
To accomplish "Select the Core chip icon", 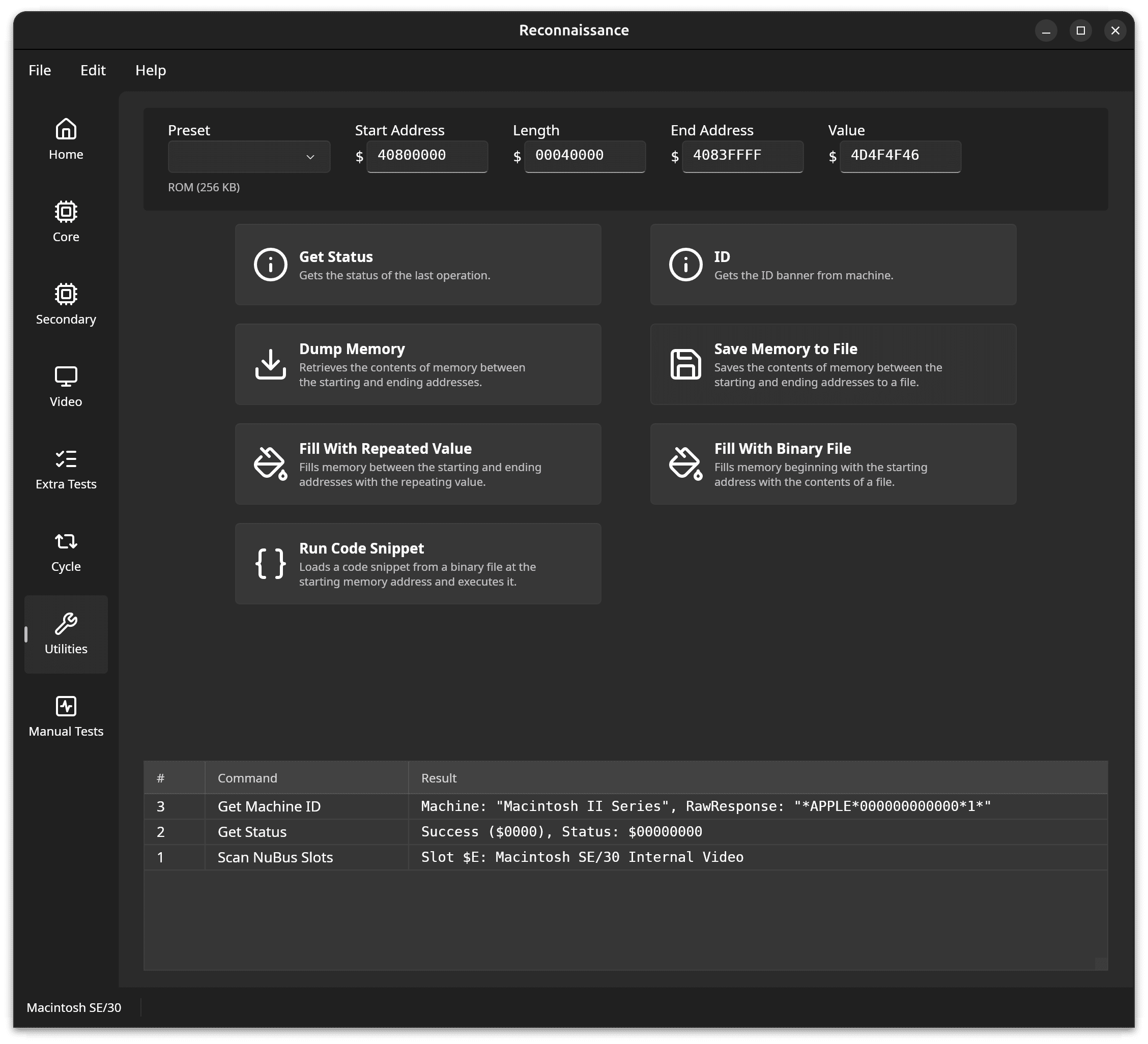I will [66, 212].
